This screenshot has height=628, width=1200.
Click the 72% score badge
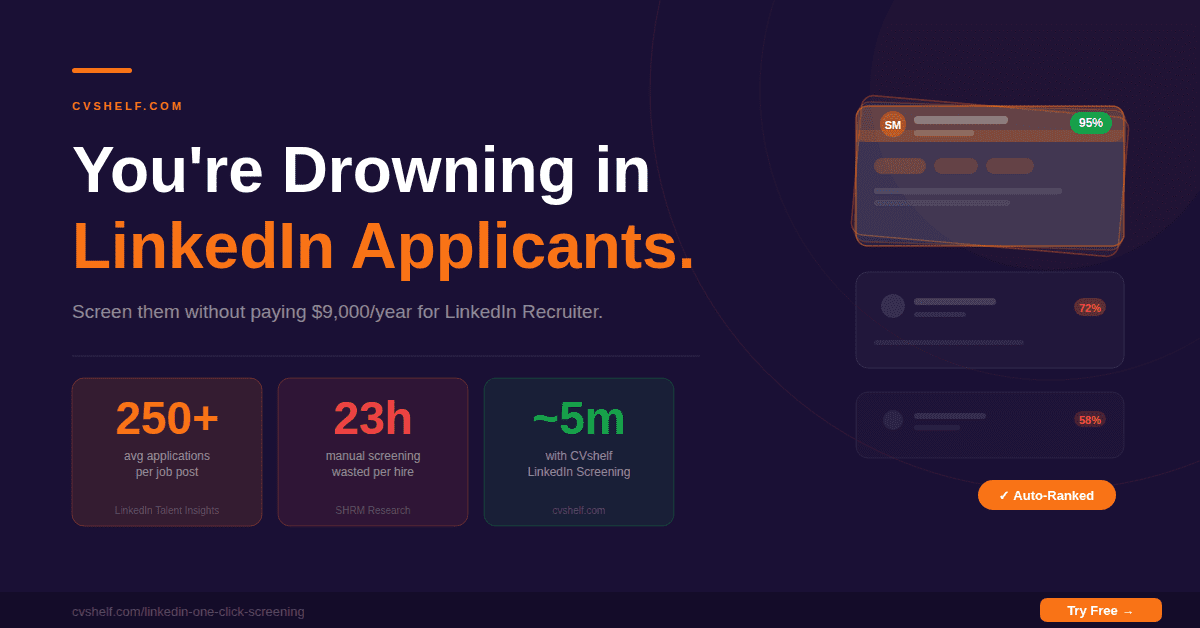1089,307
